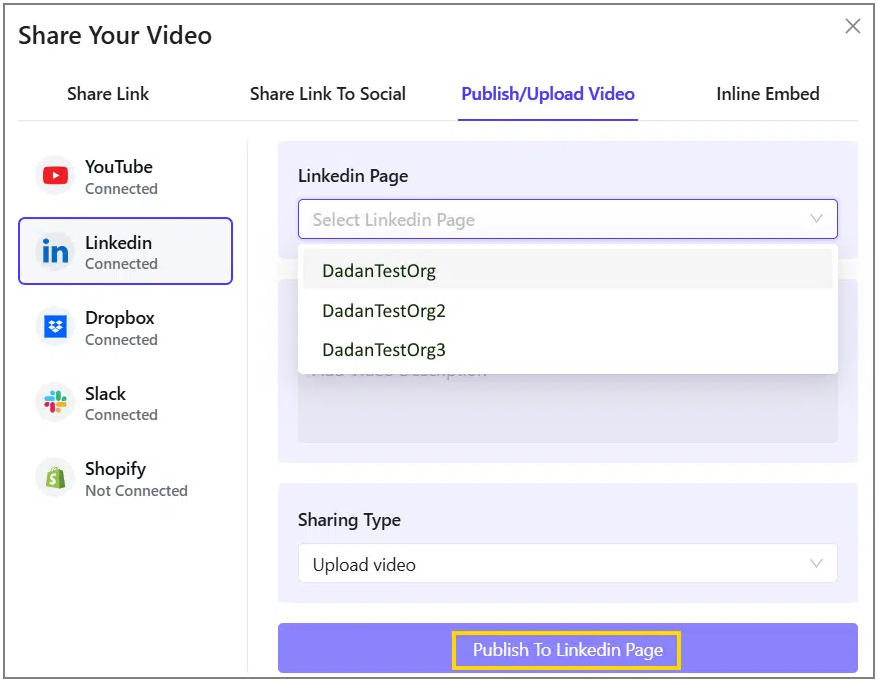Pick DadanTestOrg3 from the dropdown
Viewport: 878px width, 681px height.
(x=383, y=350)
